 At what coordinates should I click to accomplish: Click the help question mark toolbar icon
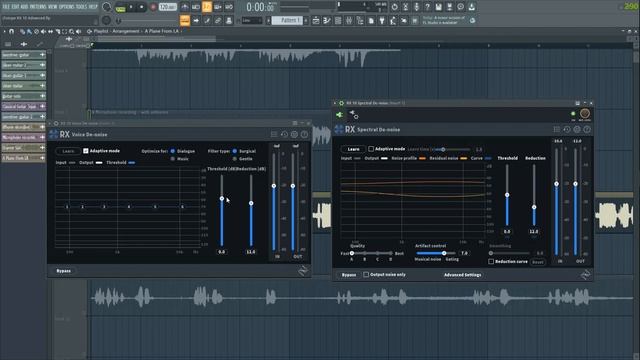pyautogui.click(x=427, y=7)
